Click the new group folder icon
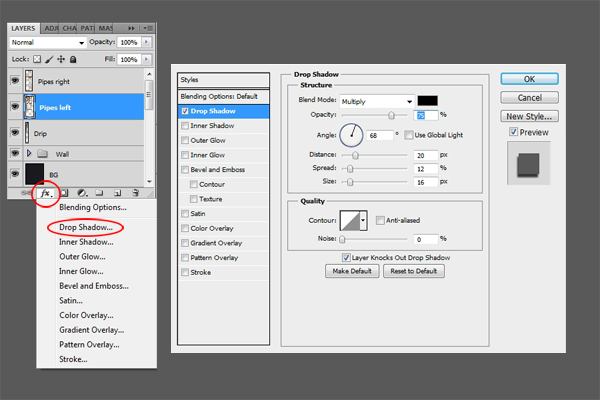600x400 pixels. click(x=100, y=191)
